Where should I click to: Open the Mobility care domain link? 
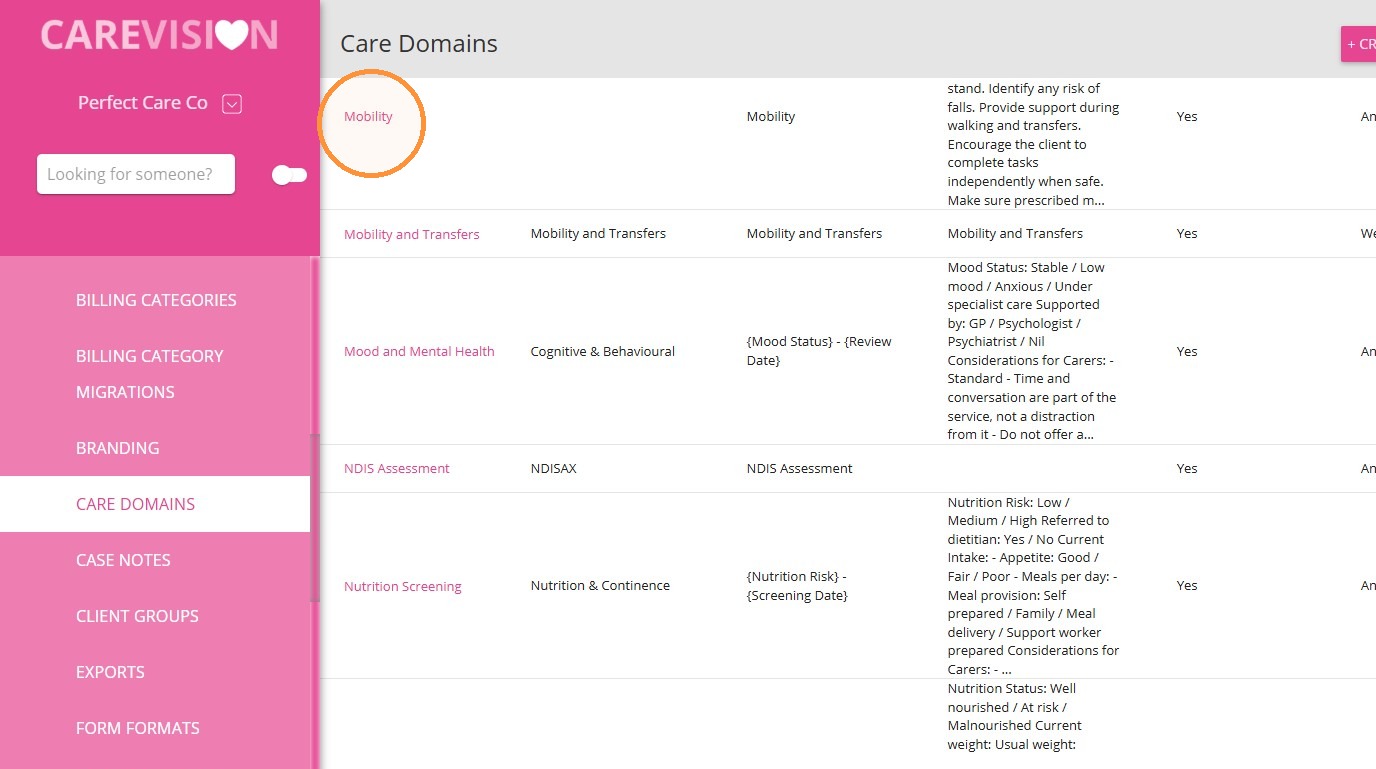pyautogui.click(x=368, y=117)
